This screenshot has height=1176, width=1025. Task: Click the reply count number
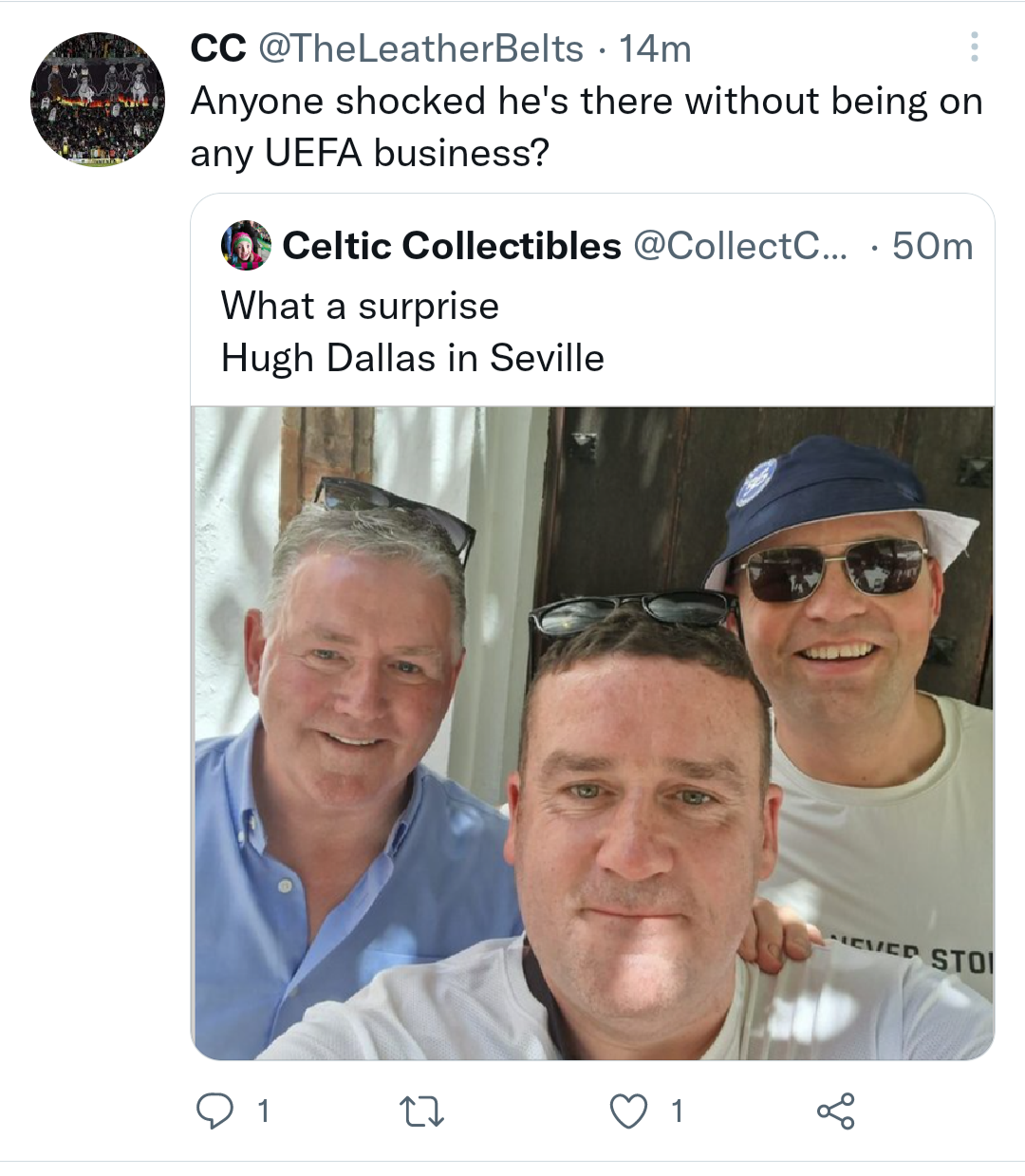(263, 1111)
